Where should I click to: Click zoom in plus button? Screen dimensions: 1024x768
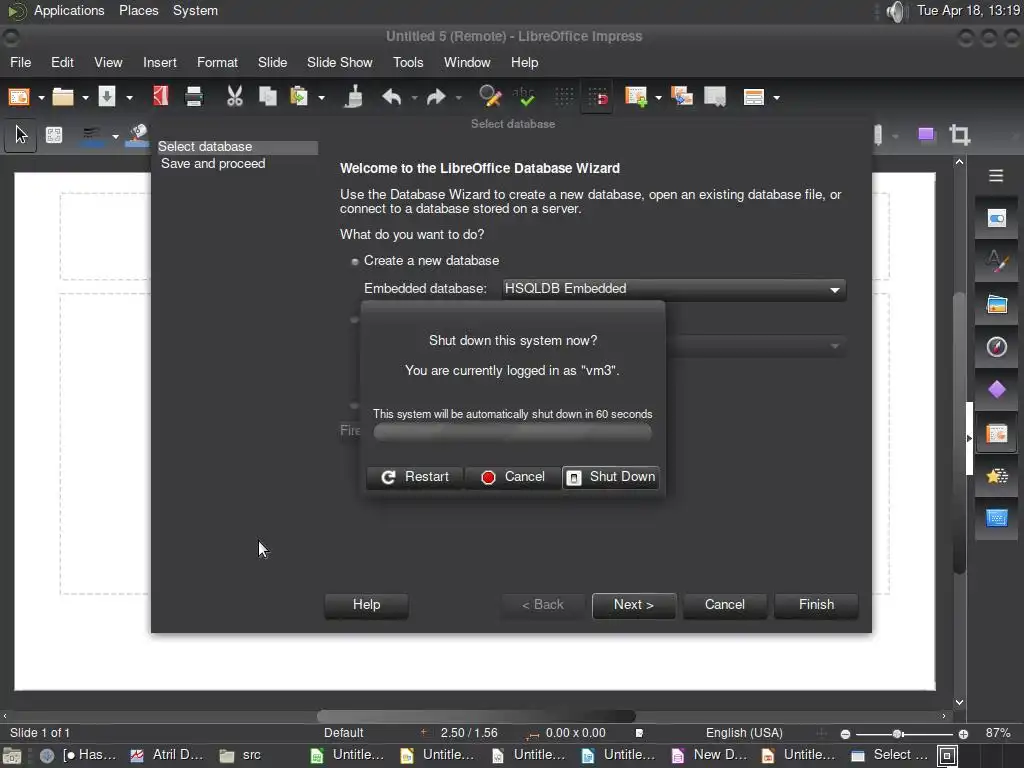click(963, 734)
